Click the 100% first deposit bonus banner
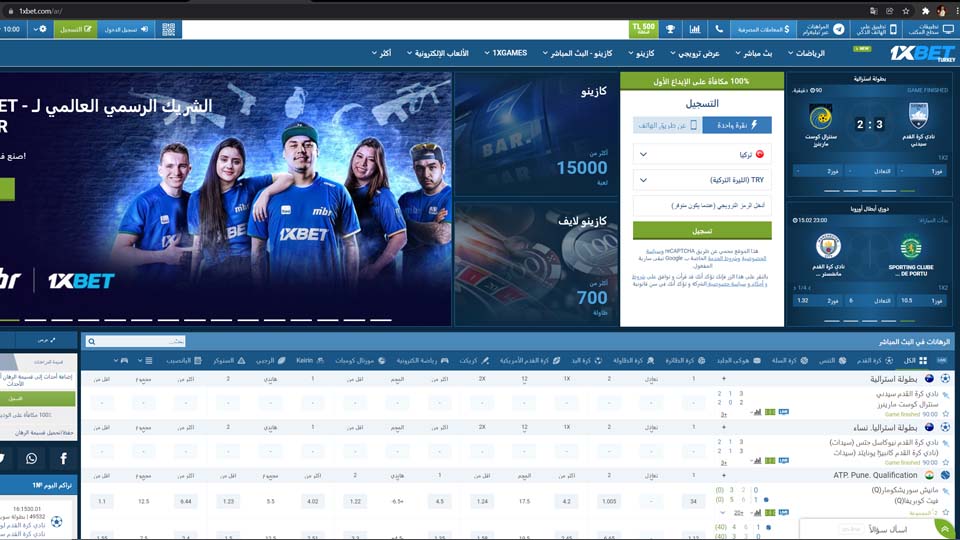960x540 pixels. (x=702, y=81)
